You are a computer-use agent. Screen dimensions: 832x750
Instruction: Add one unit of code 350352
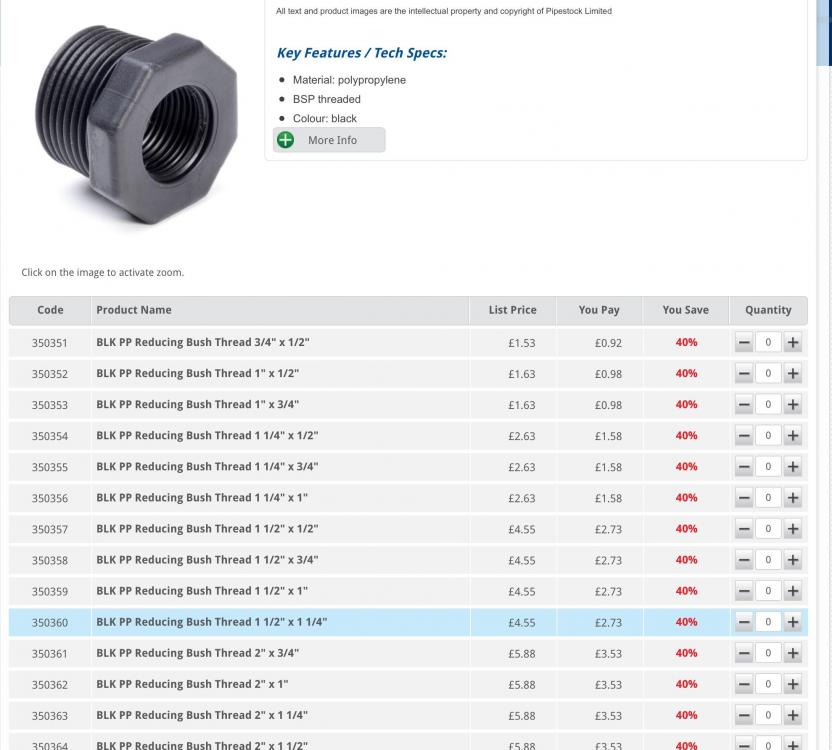(x=793, y=374)
